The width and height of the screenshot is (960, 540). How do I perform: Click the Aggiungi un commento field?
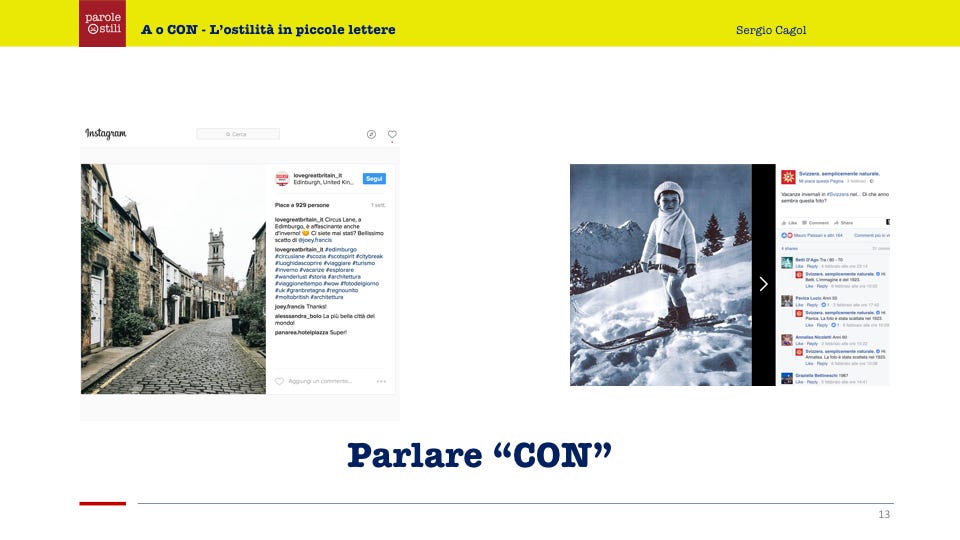pos(320,381)
